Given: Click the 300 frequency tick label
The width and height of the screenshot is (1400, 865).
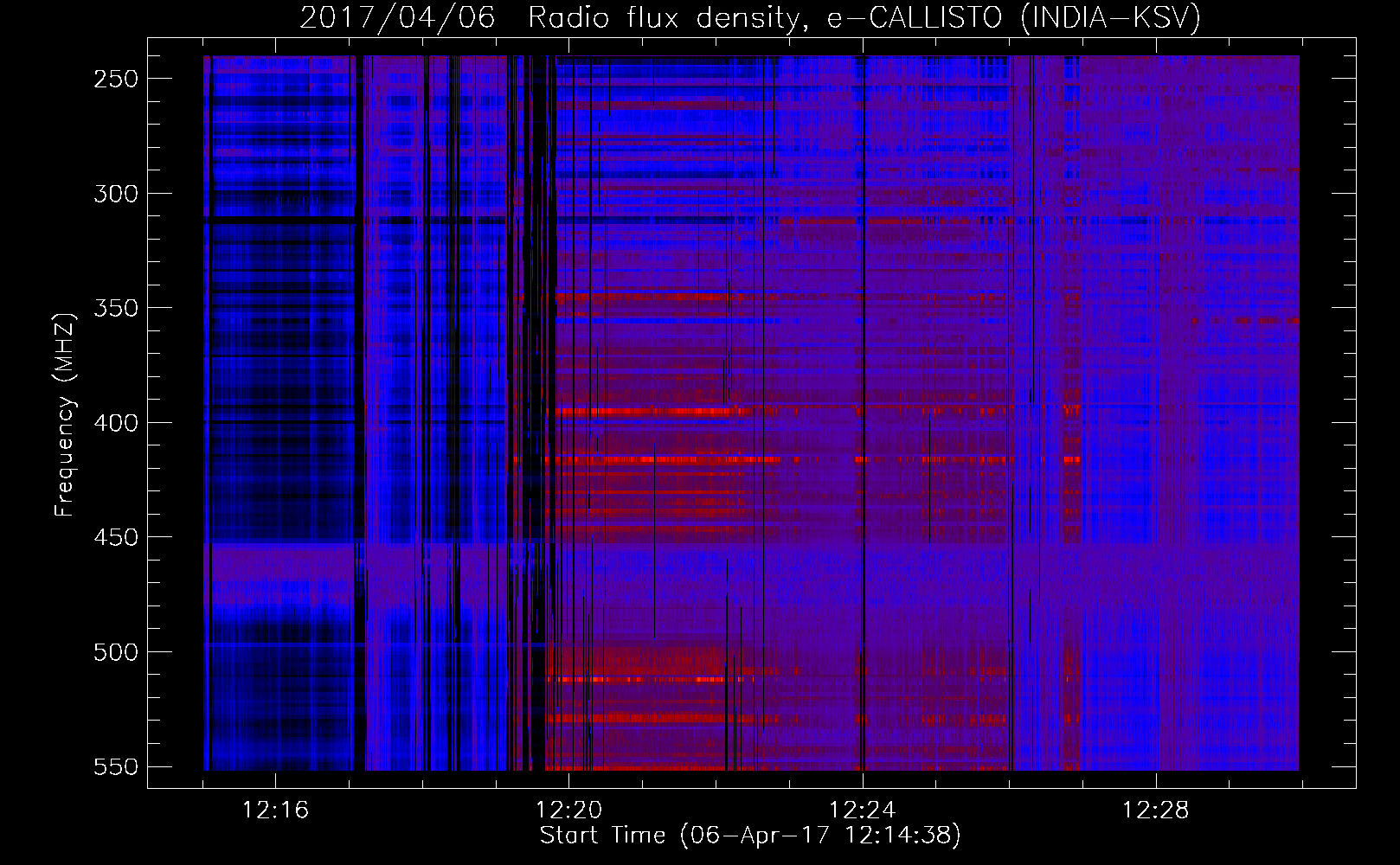Looking at the screenshot, I should click(116, 194).
